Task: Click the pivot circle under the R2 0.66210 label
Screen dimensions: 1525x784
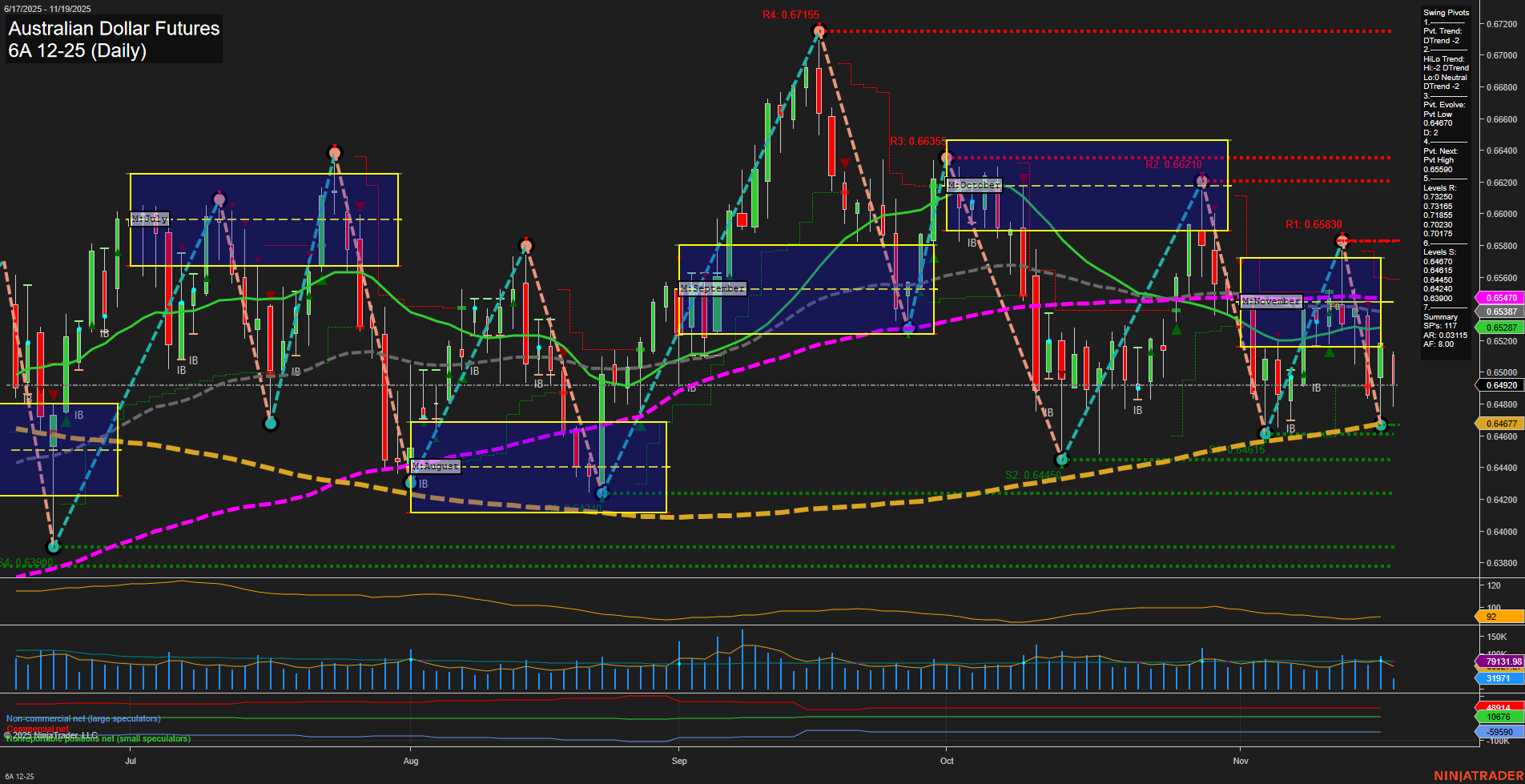Action: 1201,181
